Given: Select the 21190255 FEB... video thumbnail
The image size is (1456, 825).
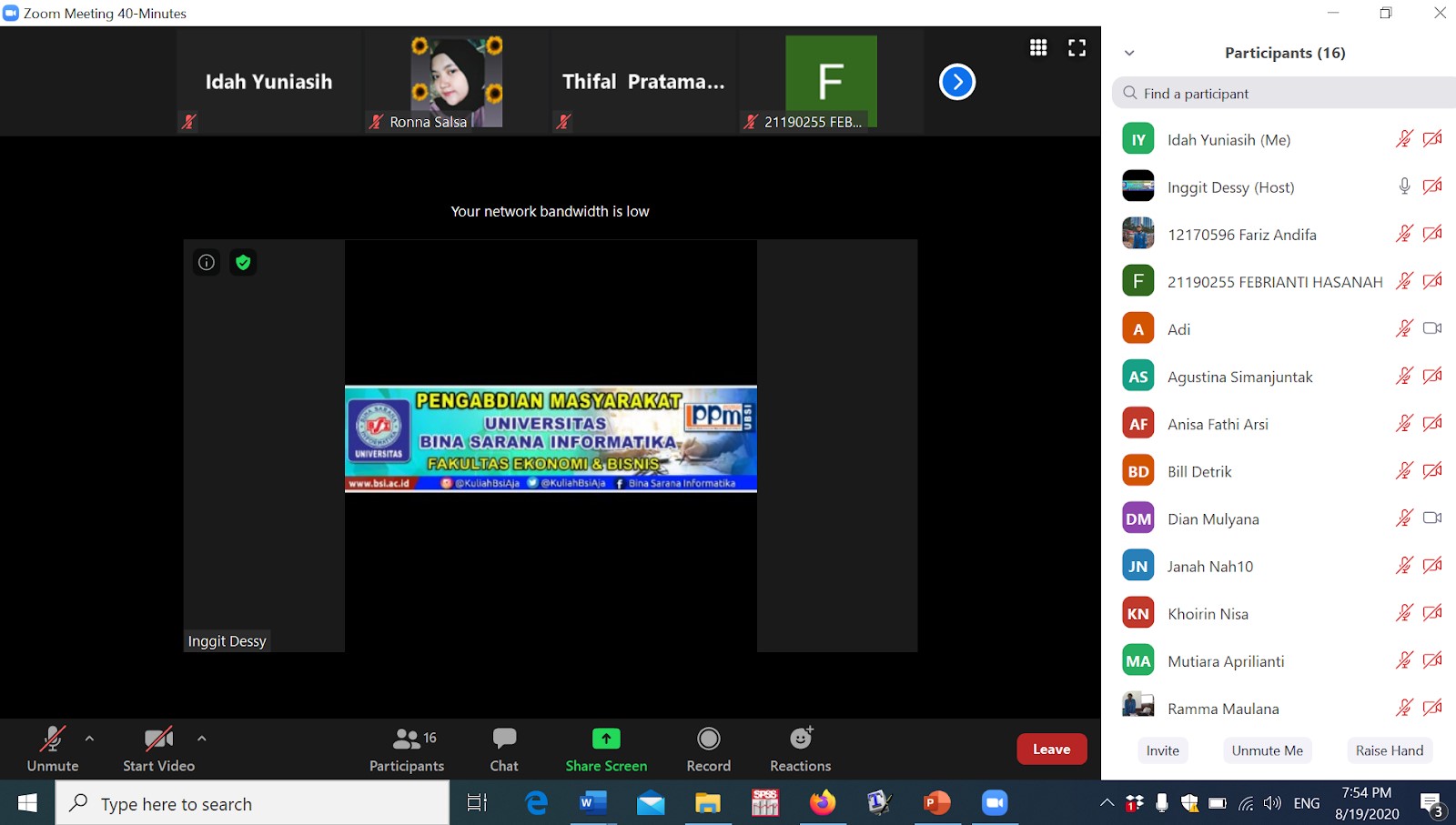Looking at the screenshot, I should coord(831,82).
